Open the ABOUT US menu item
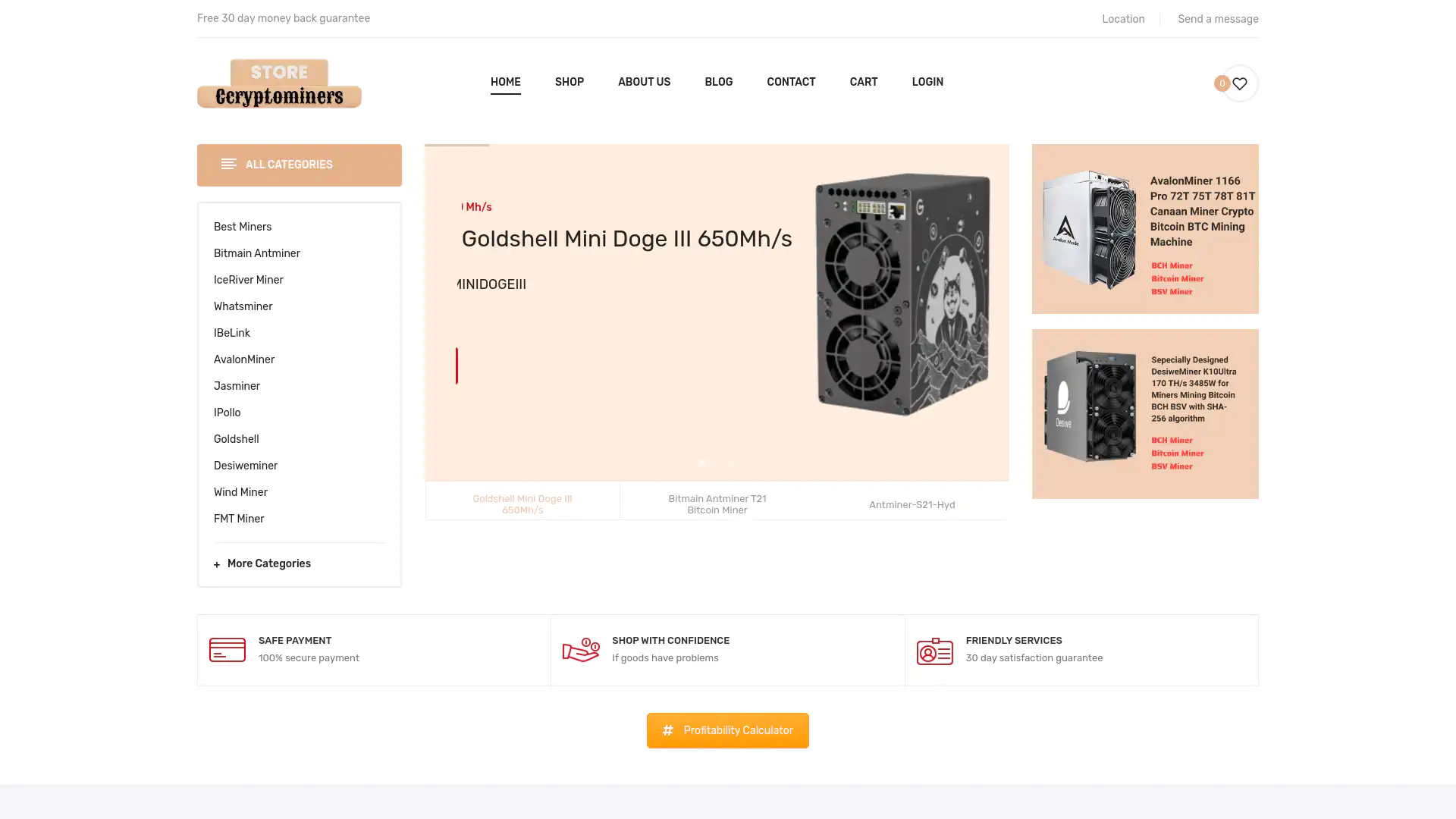 (x=644, y=82)
